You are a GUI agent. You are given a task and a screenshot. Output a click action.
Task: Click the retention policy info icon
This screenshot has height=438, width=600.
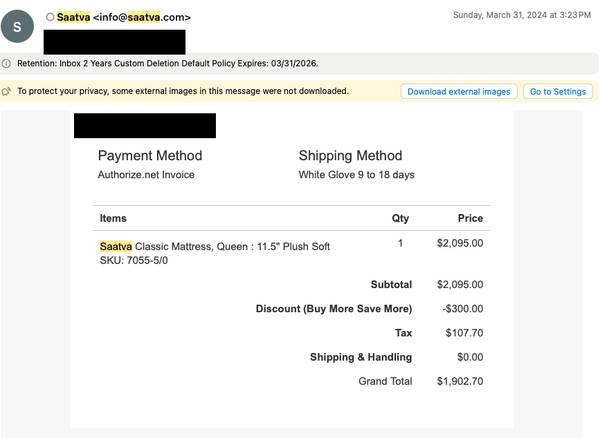point(7,63)
